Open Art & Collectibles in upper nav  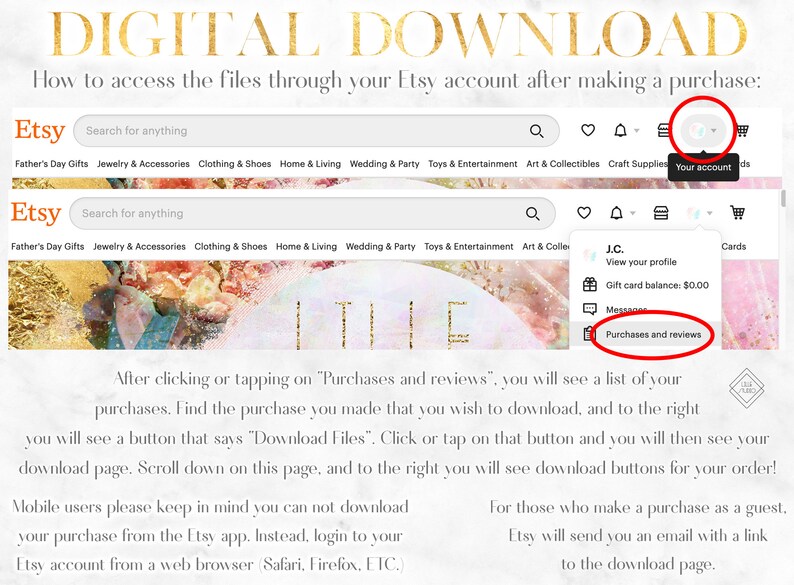coord(563,164)
